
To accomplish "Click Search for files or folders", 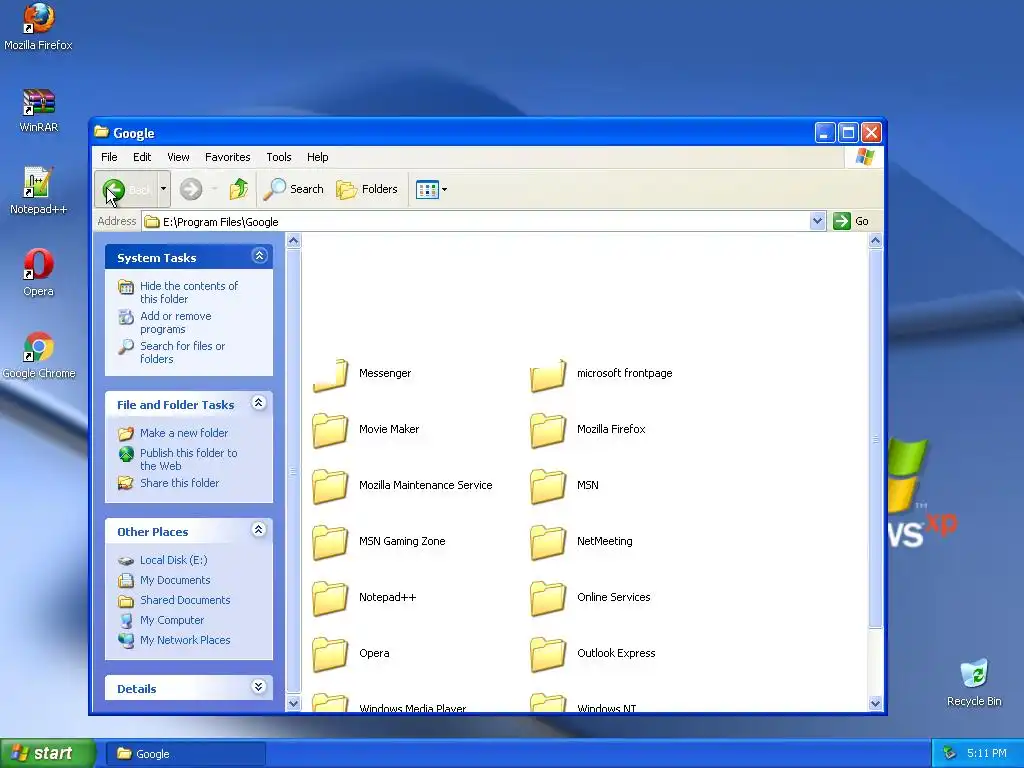I will tap(182, 353).
